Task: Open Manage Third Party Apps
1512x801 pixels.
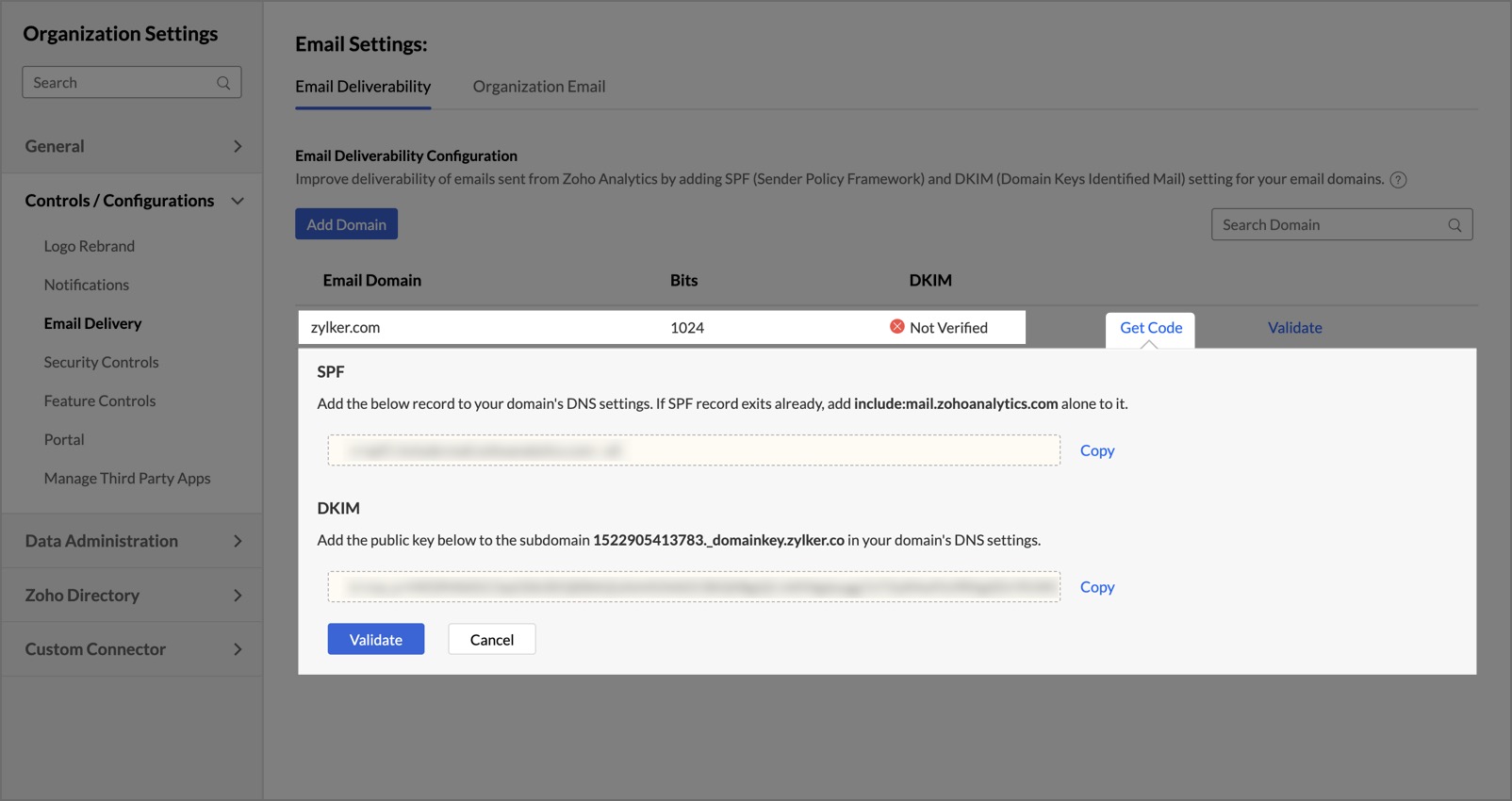Action: (x=127, y=478)
